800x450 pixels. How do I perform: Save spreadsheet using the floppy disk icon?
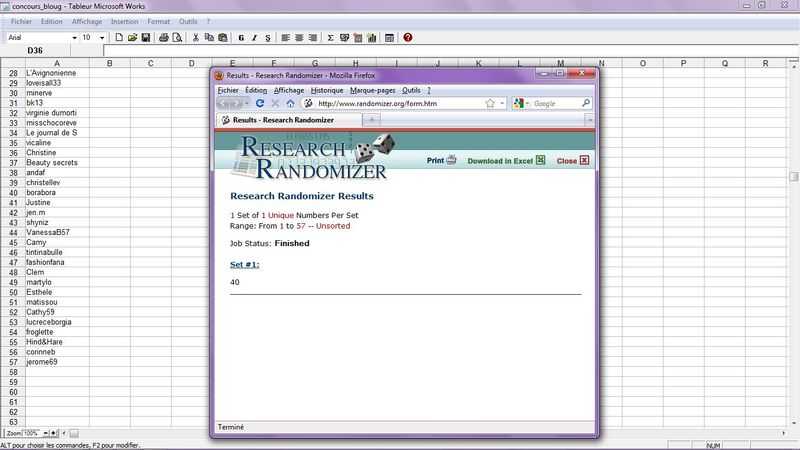[x=146, y=38]
